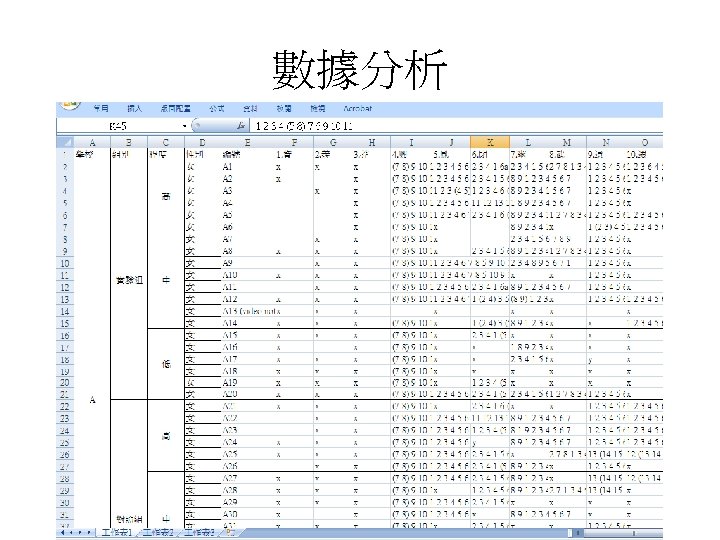Select column N header
The width and height of the screenshot is (720, 540).
coord(606,142)
